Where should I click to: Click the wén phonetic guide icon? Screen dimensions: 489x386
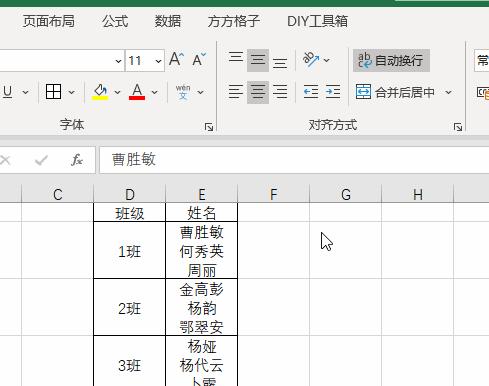click(x=183, y=92)
